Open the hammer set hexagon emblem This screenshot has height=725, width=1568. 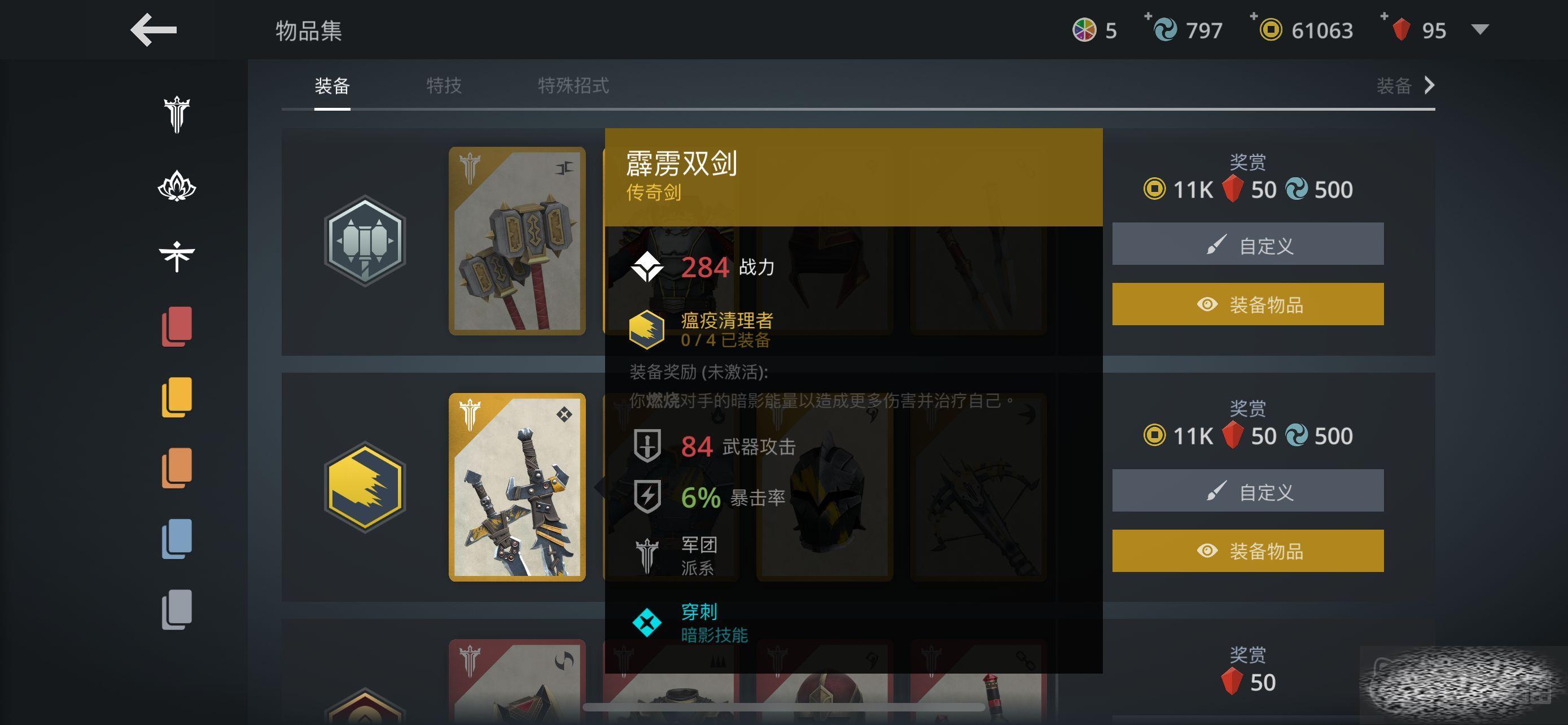[365, 241]
